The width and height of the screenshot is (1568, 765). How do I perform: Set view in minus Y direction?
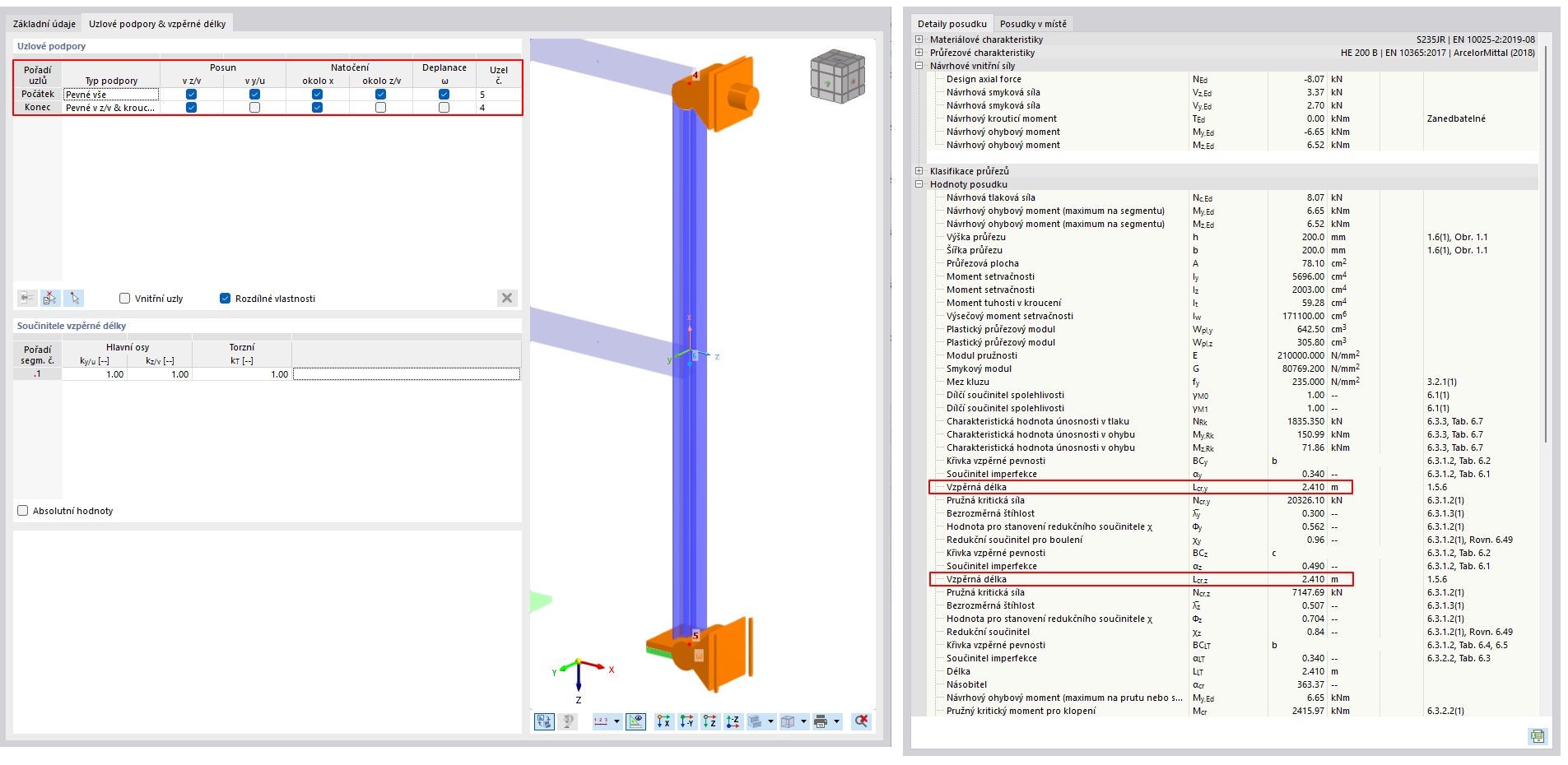[x=686, y=721]
